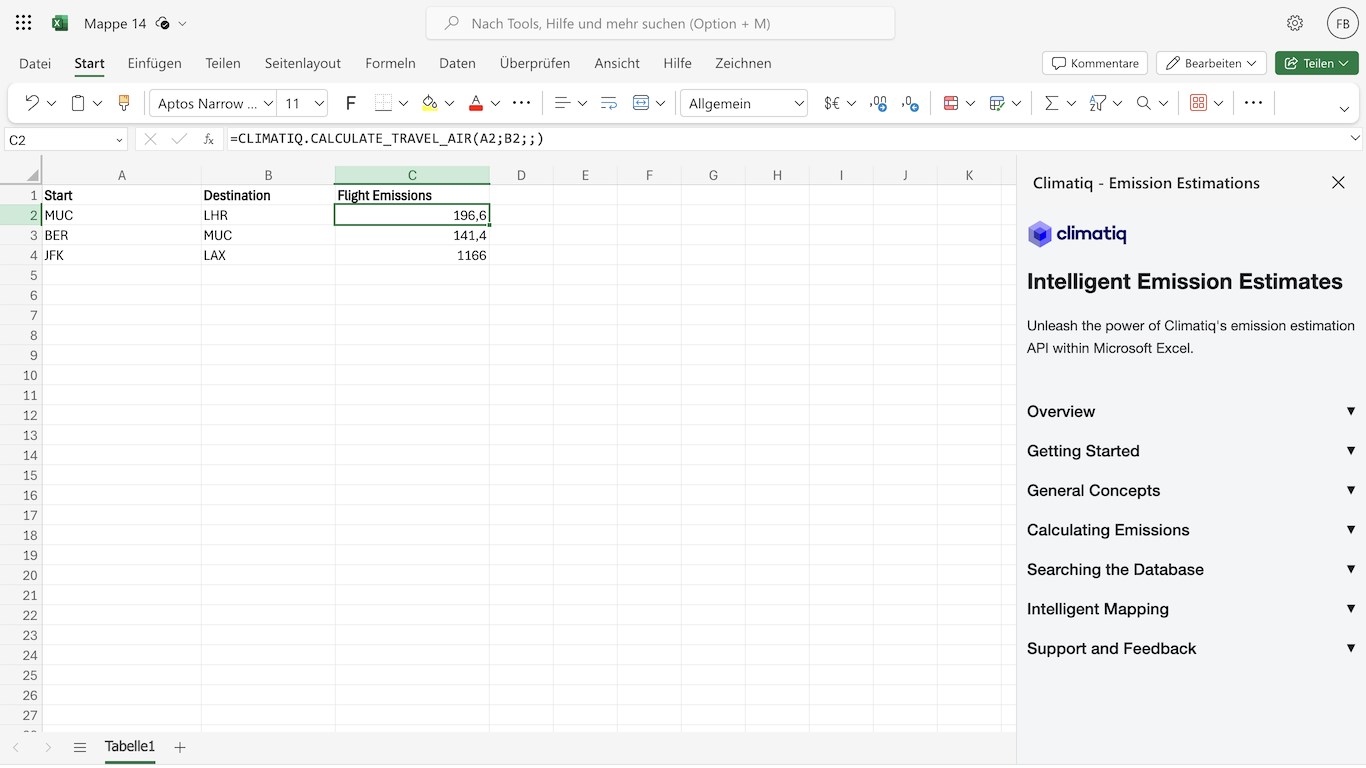Select the Tabelle1 sheet tab
The image size is (1366, 768).
tap(130, 747)
